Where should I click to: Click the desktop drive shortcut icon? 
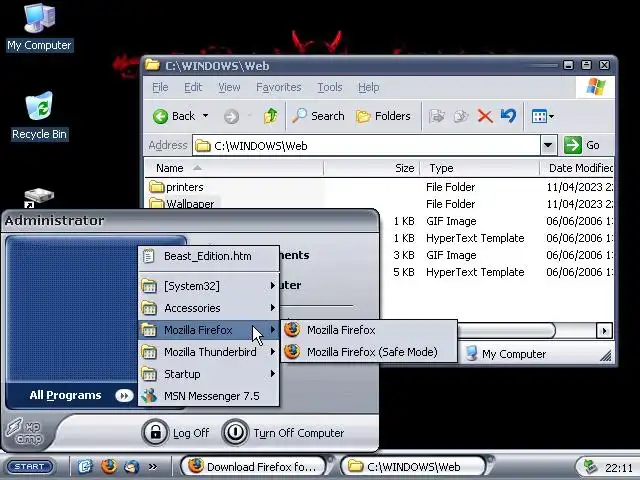click(x=38, y=198)
